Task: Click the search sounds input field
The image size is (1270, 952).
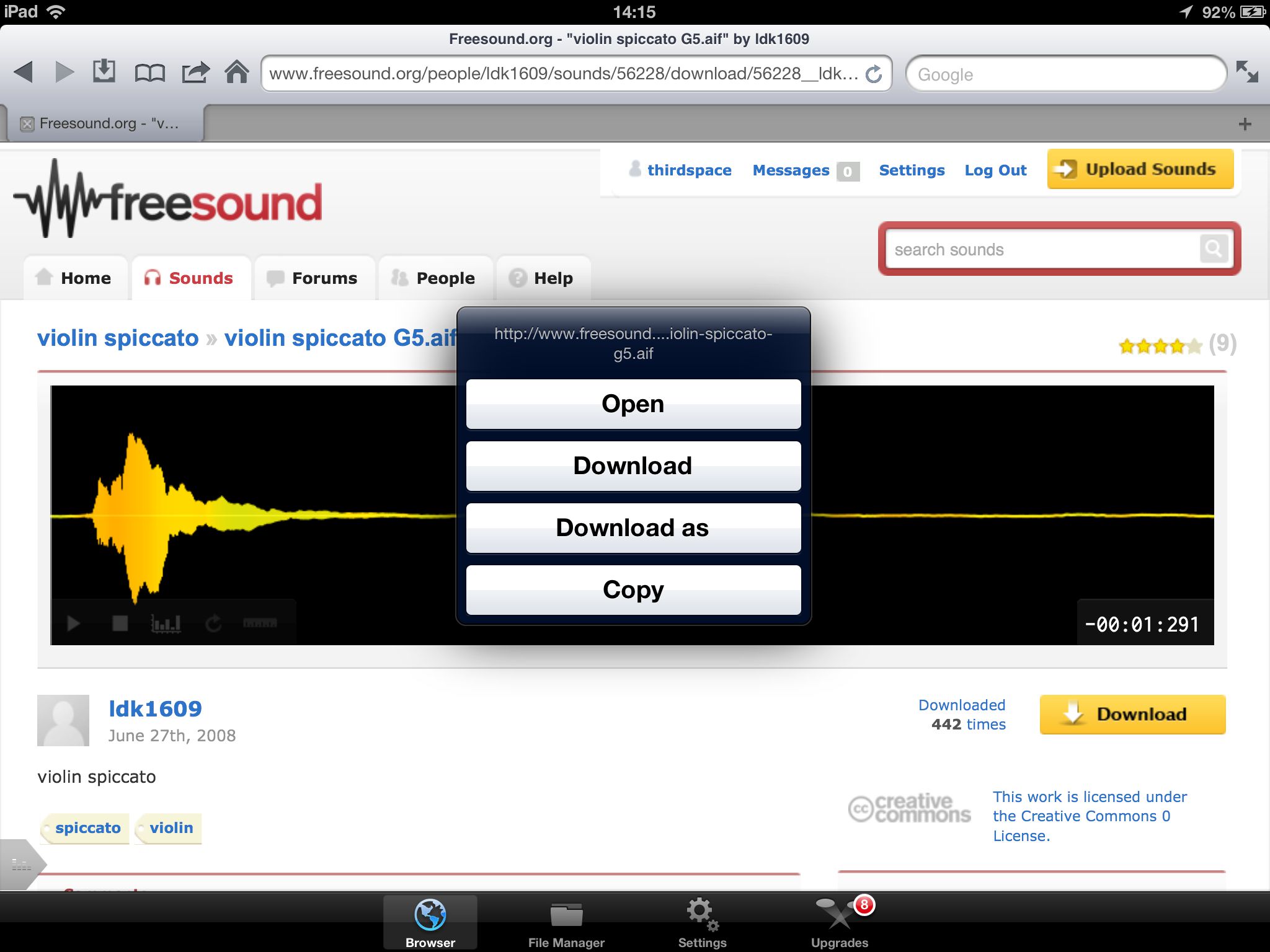Action: click(1056, 249)
